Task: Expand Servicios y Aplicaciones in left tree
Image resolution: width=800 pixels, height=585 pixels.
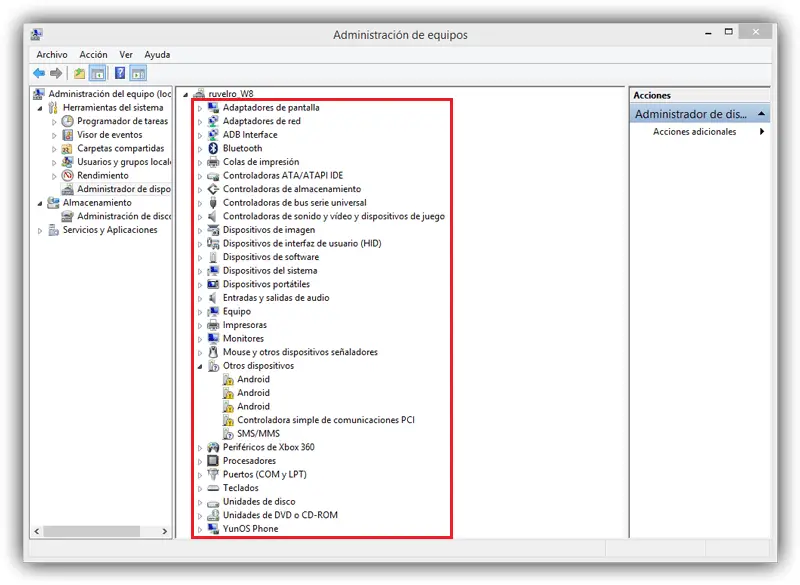Action: (x=40, y=231)
